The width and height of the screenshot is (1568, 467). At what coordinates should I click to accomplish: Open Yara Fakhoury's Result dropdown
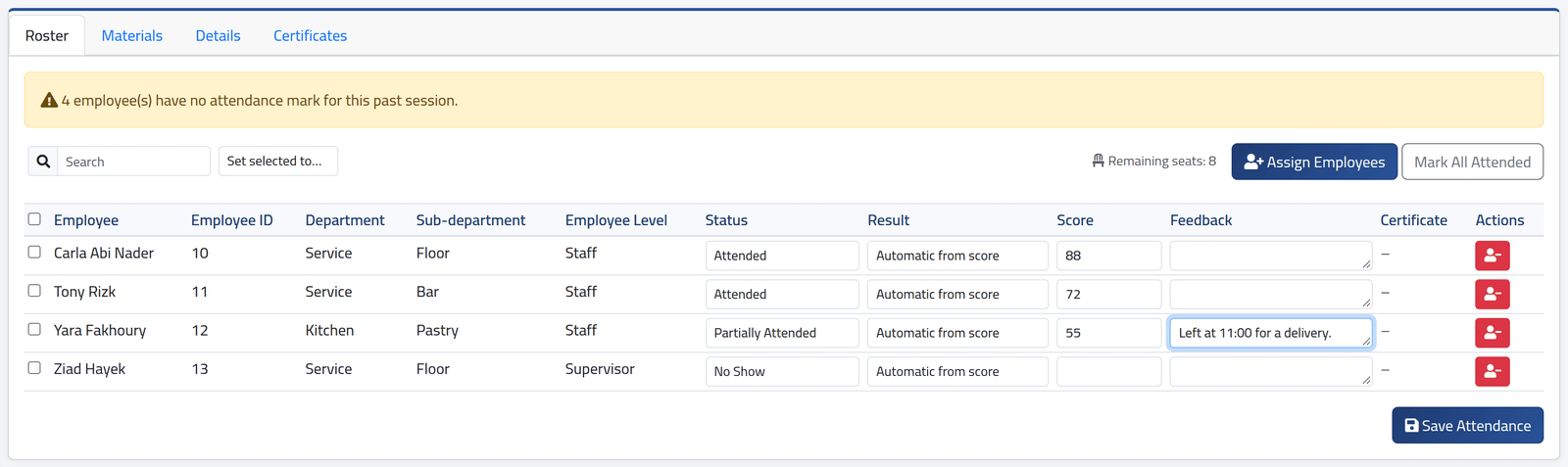point(957,333)
